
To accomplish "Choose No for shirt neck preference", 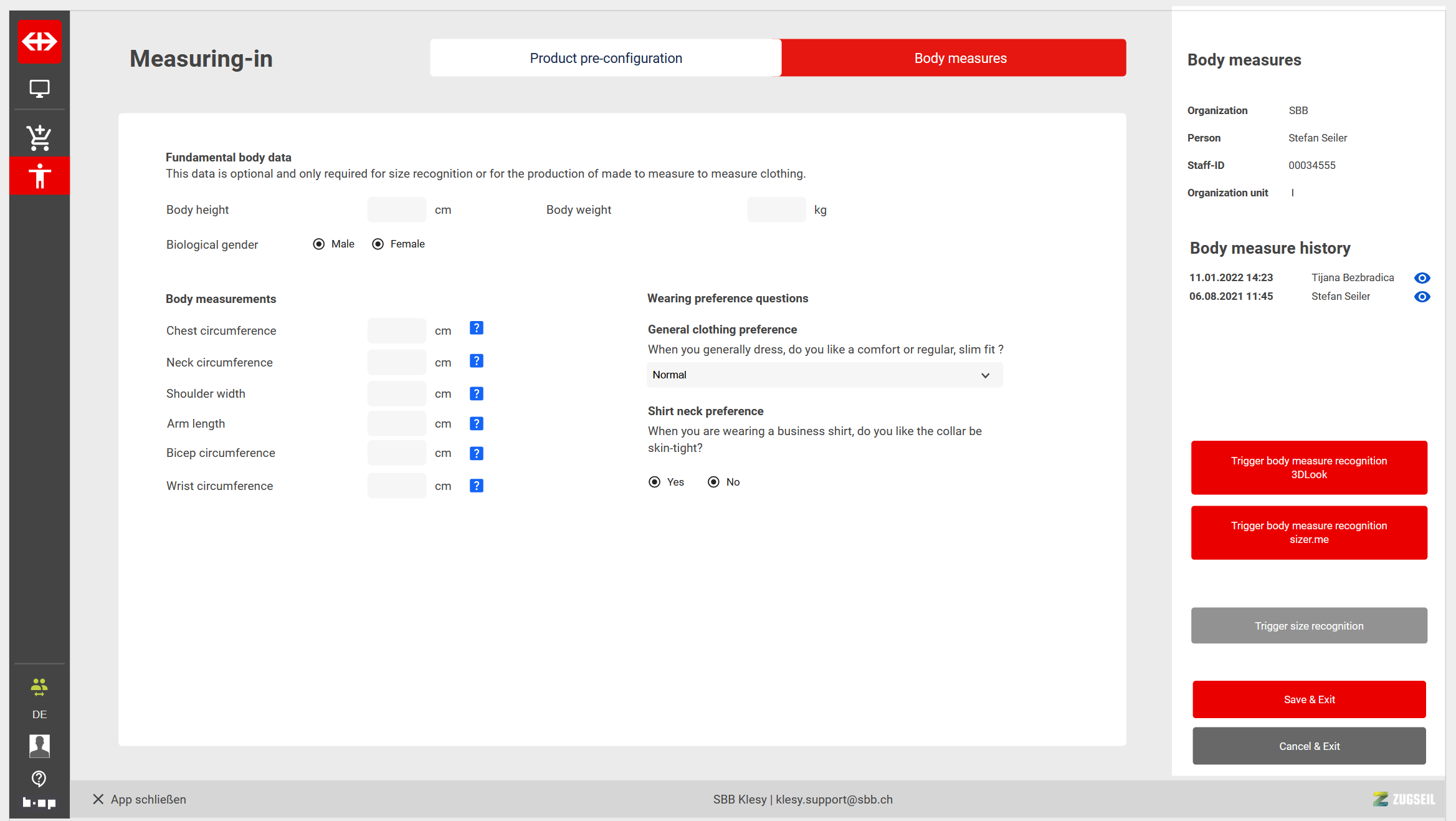I will (x=714, y=482).
